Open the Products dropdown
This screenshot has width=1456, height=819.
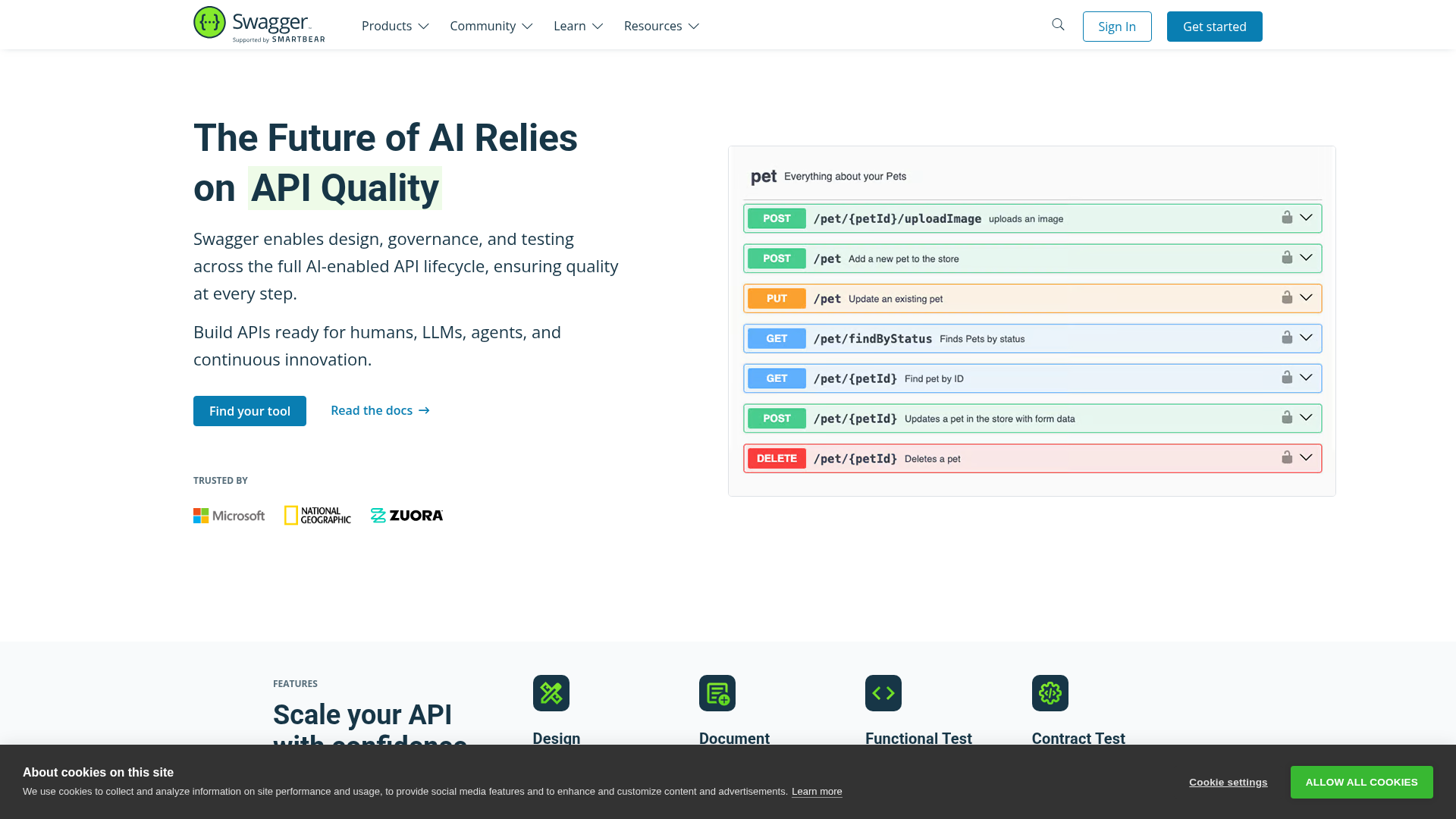pos(394,26)
